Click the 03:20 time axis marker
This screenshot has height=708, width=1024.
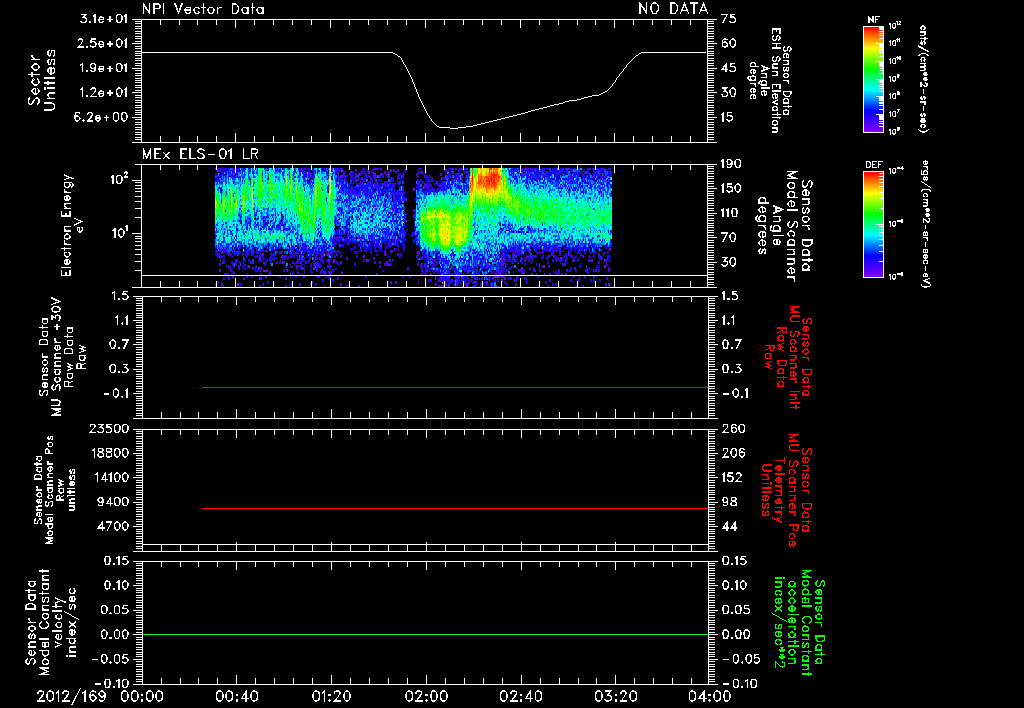tap(615, 696)
